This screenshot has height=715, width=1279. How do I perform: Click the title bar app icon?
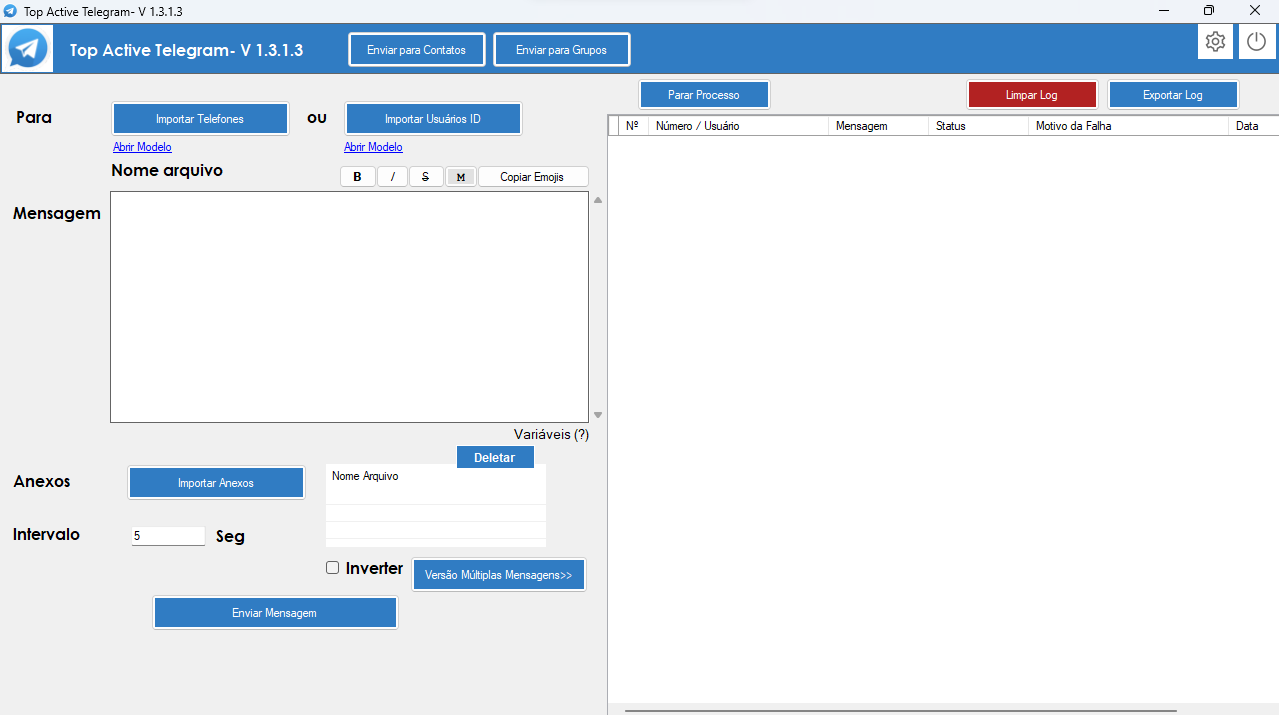pyautogui.click(x=11, y=11)
